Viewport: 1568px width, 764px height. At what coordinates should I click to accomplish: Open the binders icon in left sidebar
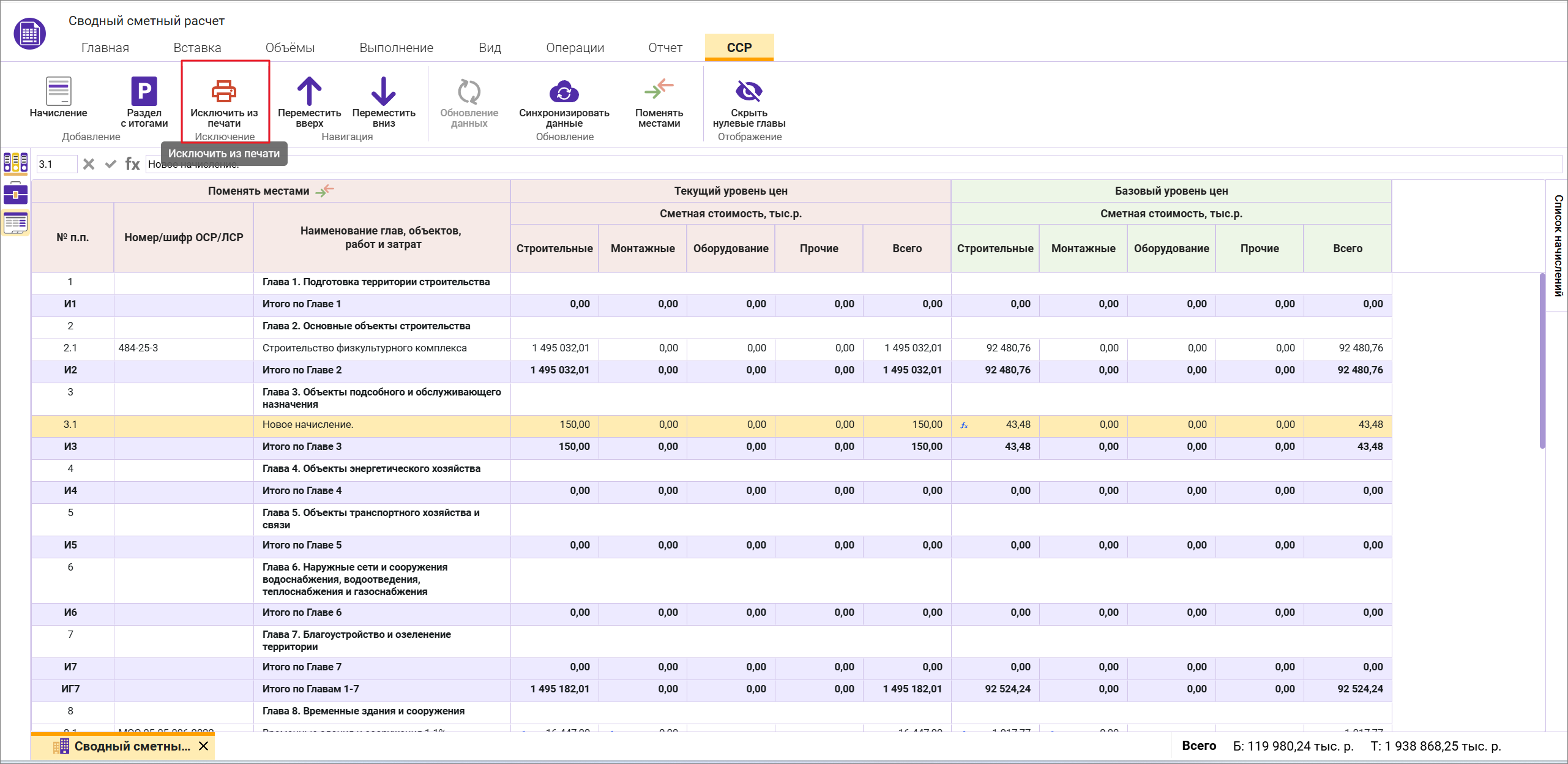click(x=15, y=163)
